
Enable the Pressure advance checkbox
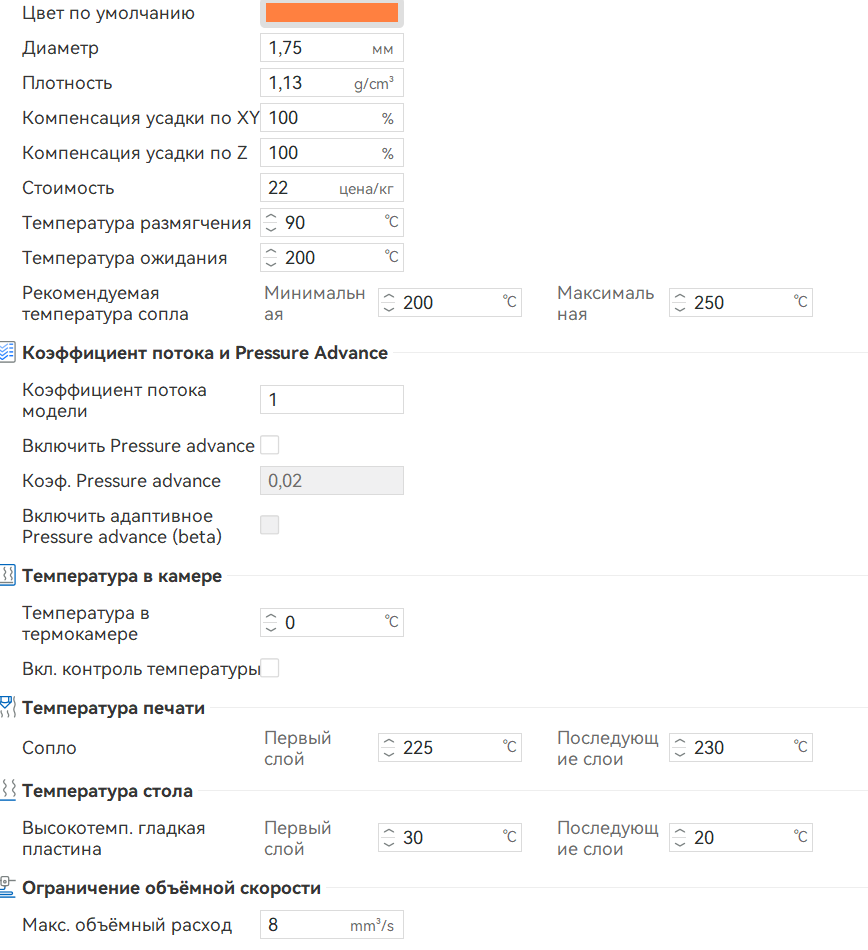point(269,444)
